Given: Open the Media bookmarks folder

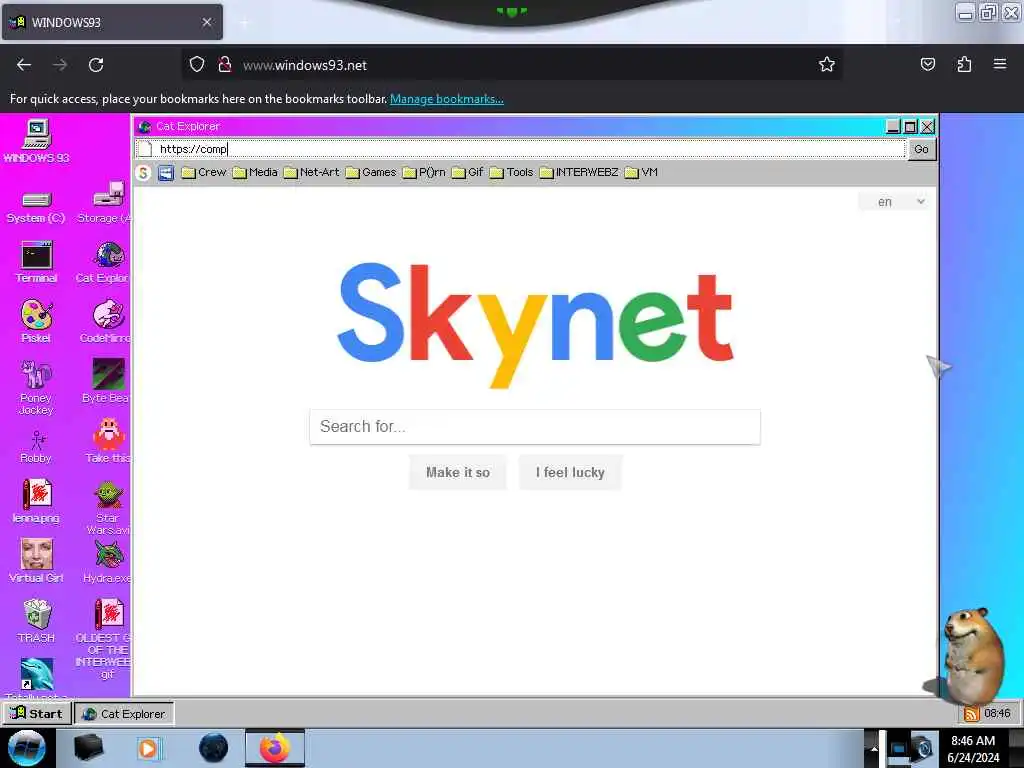Looking at the screenshot, I should (255, 172).
